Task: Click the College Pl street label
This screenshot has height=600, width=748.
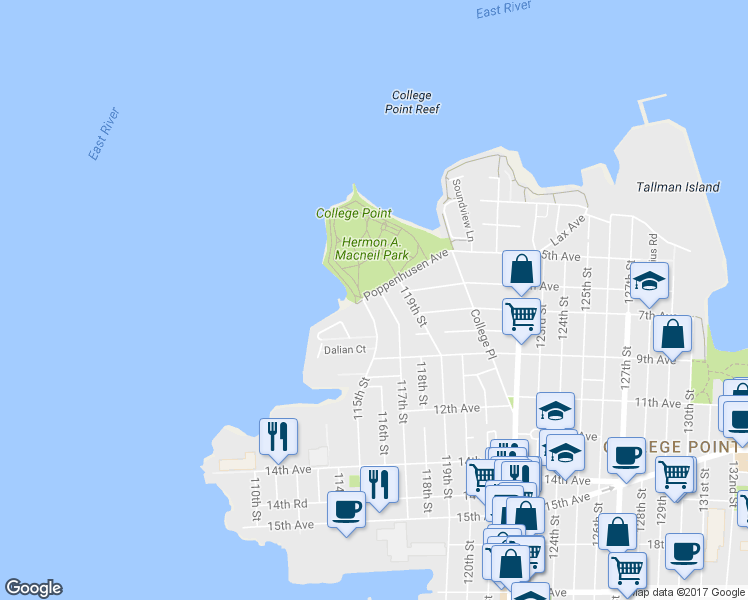Action: click(x=484, y=334)
